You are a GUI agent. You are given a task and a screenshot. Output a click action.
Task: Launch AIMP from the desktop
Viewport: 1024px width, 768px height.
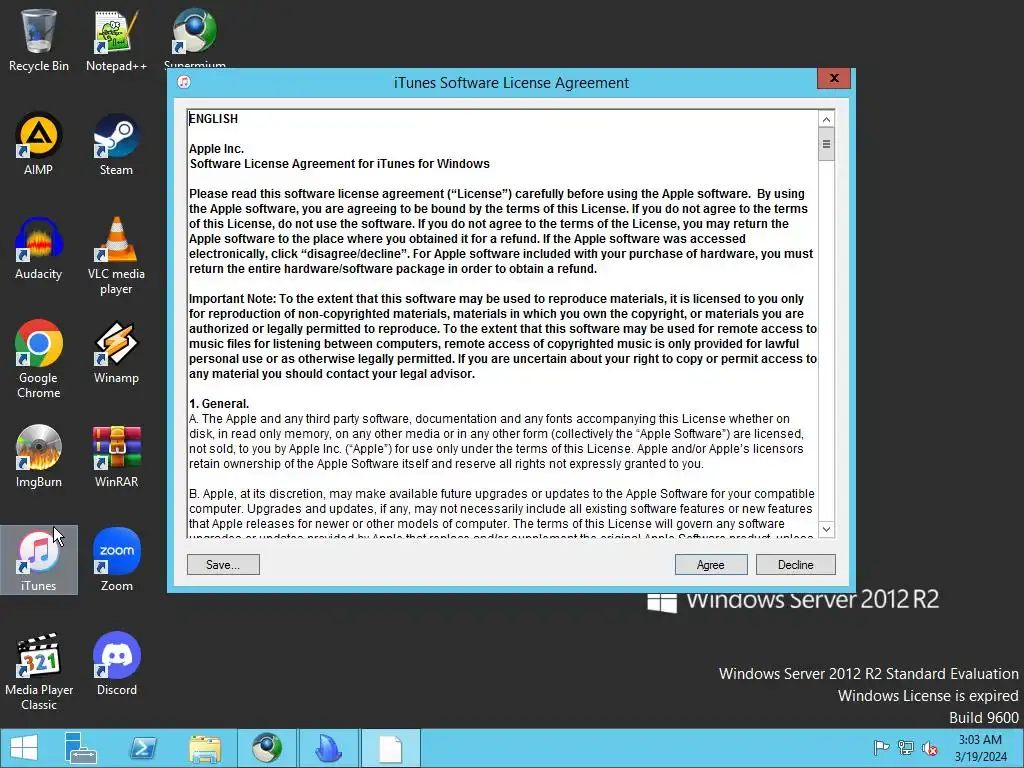tap(39, 144)
